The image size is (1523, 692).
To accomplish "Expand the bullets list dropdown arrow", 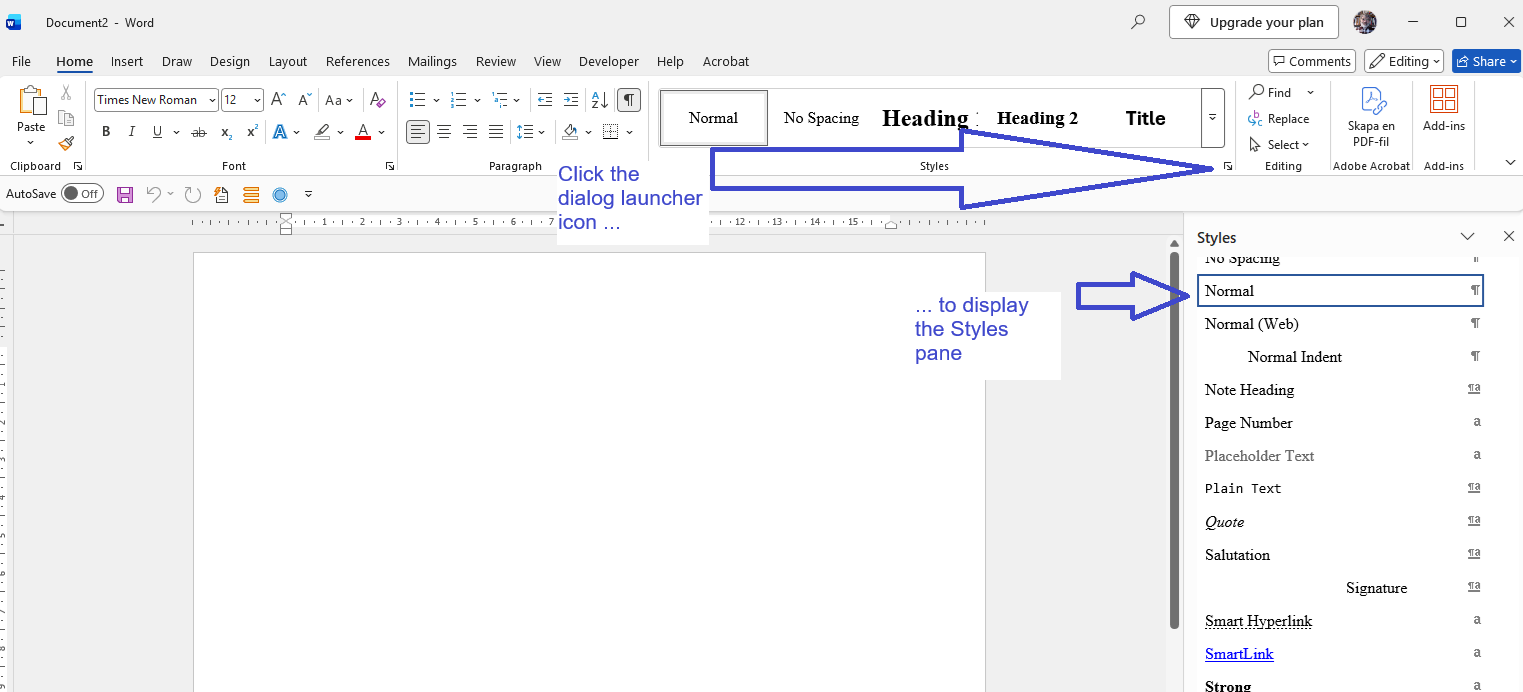I will click(x=436, y=100).
